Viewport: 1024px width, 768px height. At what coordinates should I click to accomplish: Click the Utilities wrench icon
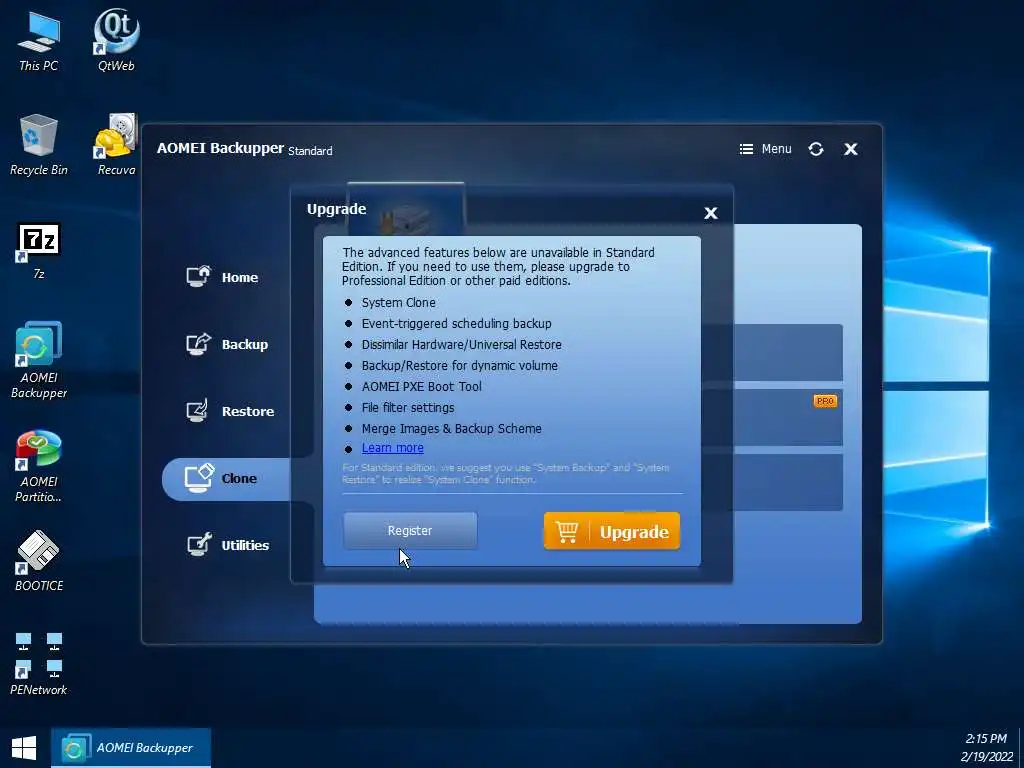click(199, 545)
